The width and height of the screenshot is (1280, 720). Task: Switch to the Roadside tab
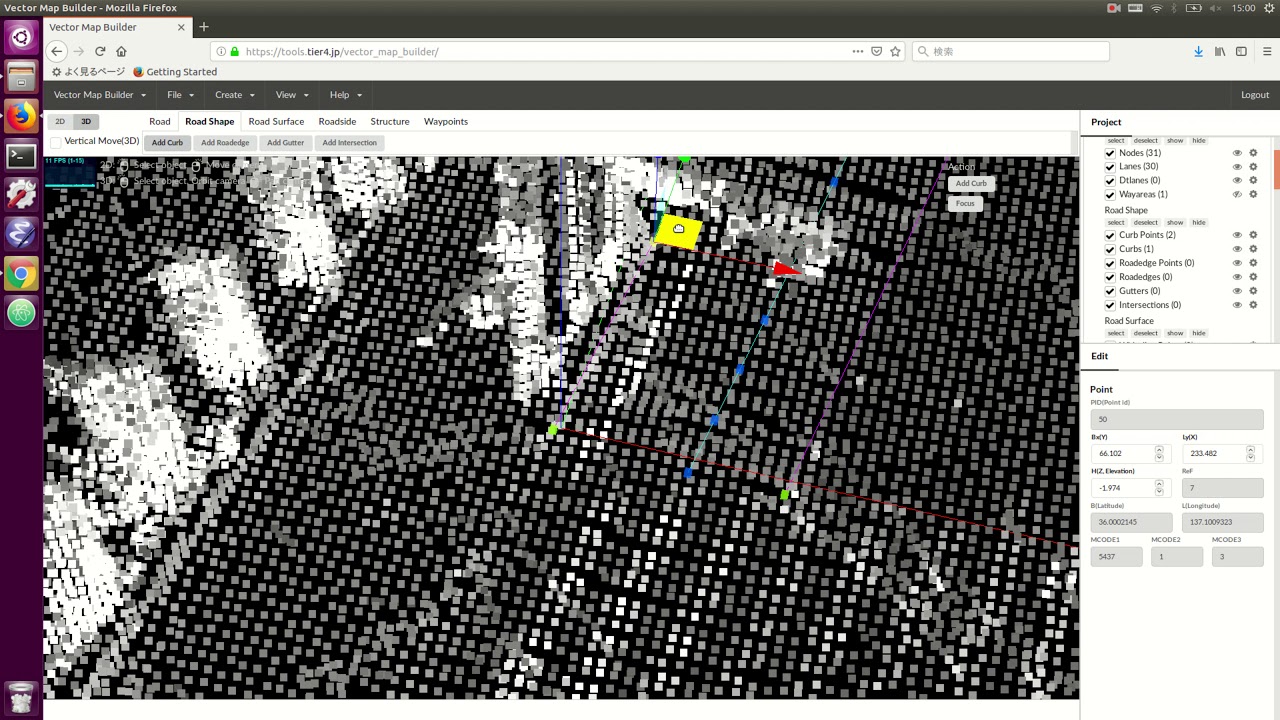click(337, 122)
